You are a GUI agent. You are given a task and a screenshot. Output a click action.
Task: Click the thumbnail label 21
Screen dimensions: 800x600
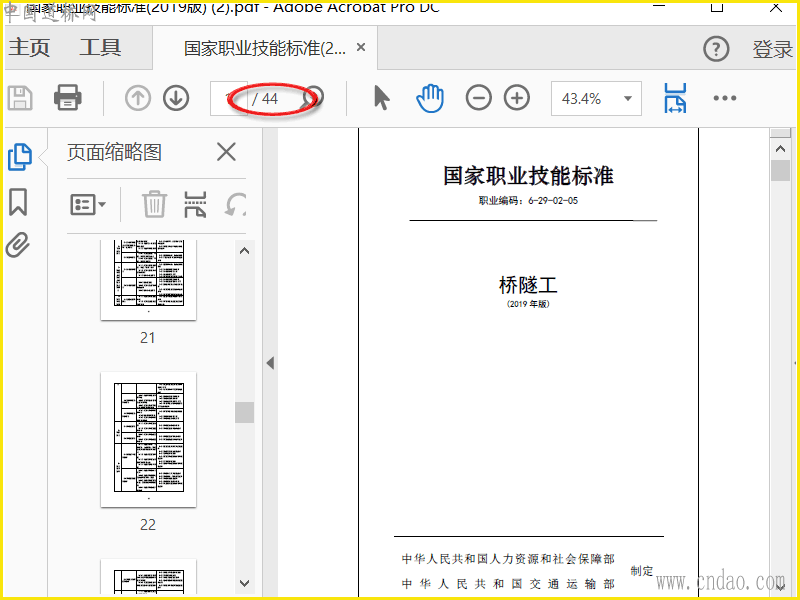(148, 338)
